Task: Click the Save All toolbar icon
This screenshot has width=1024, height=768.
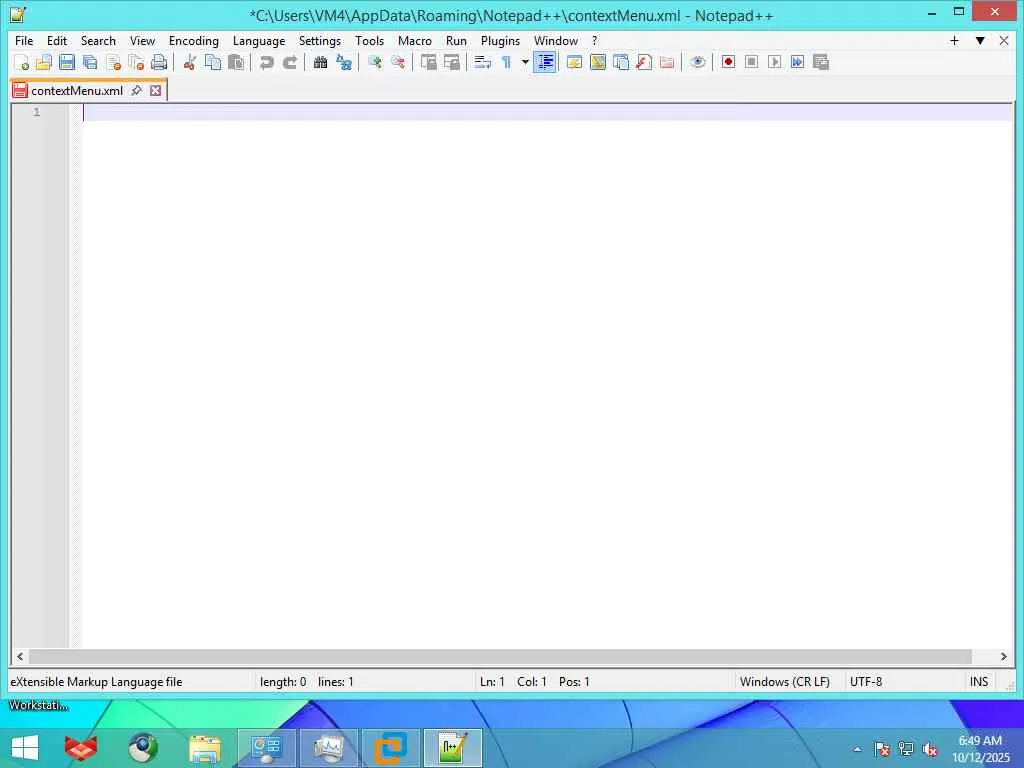Action: (90, 62)
